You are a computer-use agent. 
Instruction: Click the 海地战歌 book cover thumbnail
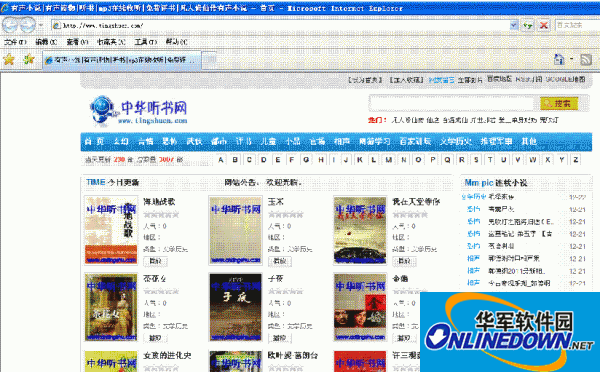coord(111,230)
